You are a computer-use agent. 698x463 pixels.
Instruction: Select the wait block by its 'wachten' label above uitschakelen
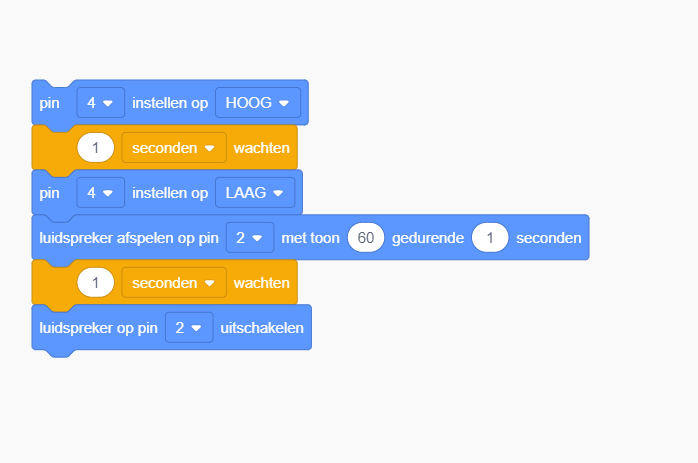tap(261, 283)
